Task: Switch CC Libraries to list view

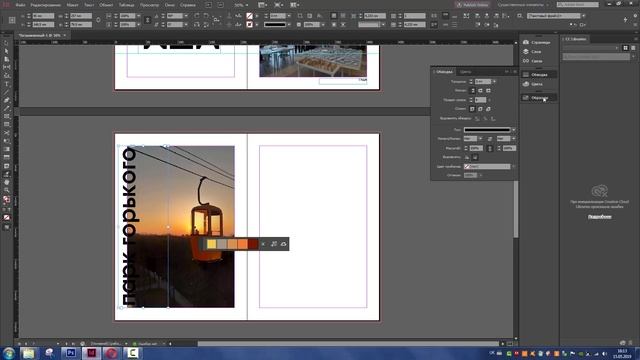Action: 633,48
